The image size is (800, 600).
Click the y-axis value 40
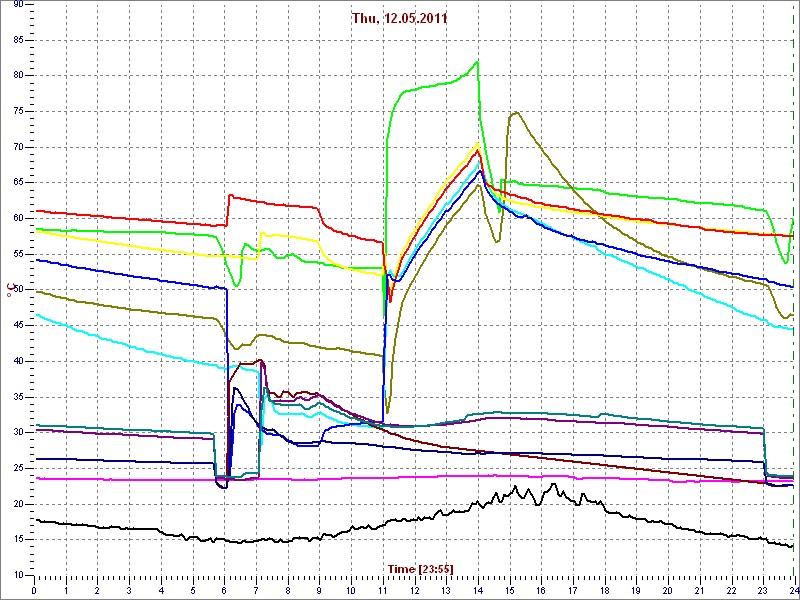pyautogui.click(x=17, y=361)
